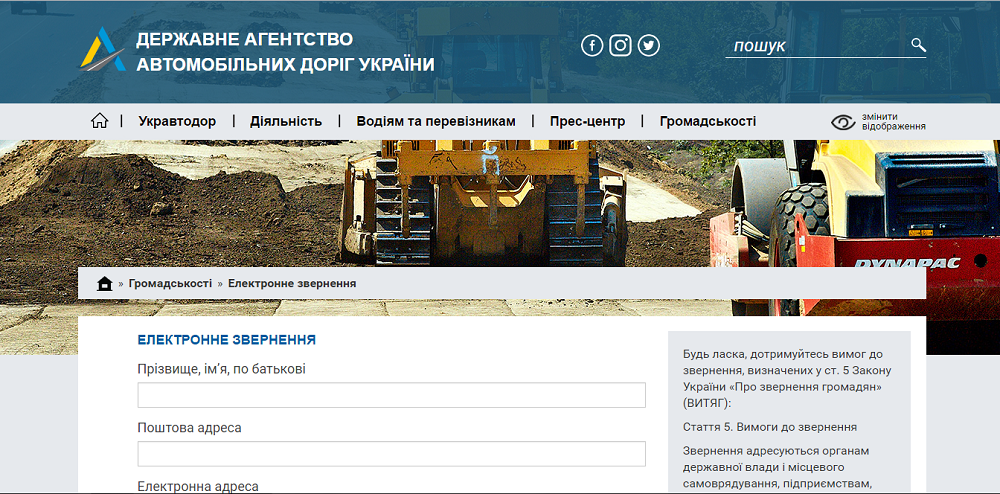1000x494 pixels.
Task: Open the agency's Twitter icon
Action: pyautogui.click(x=649, y=45)
